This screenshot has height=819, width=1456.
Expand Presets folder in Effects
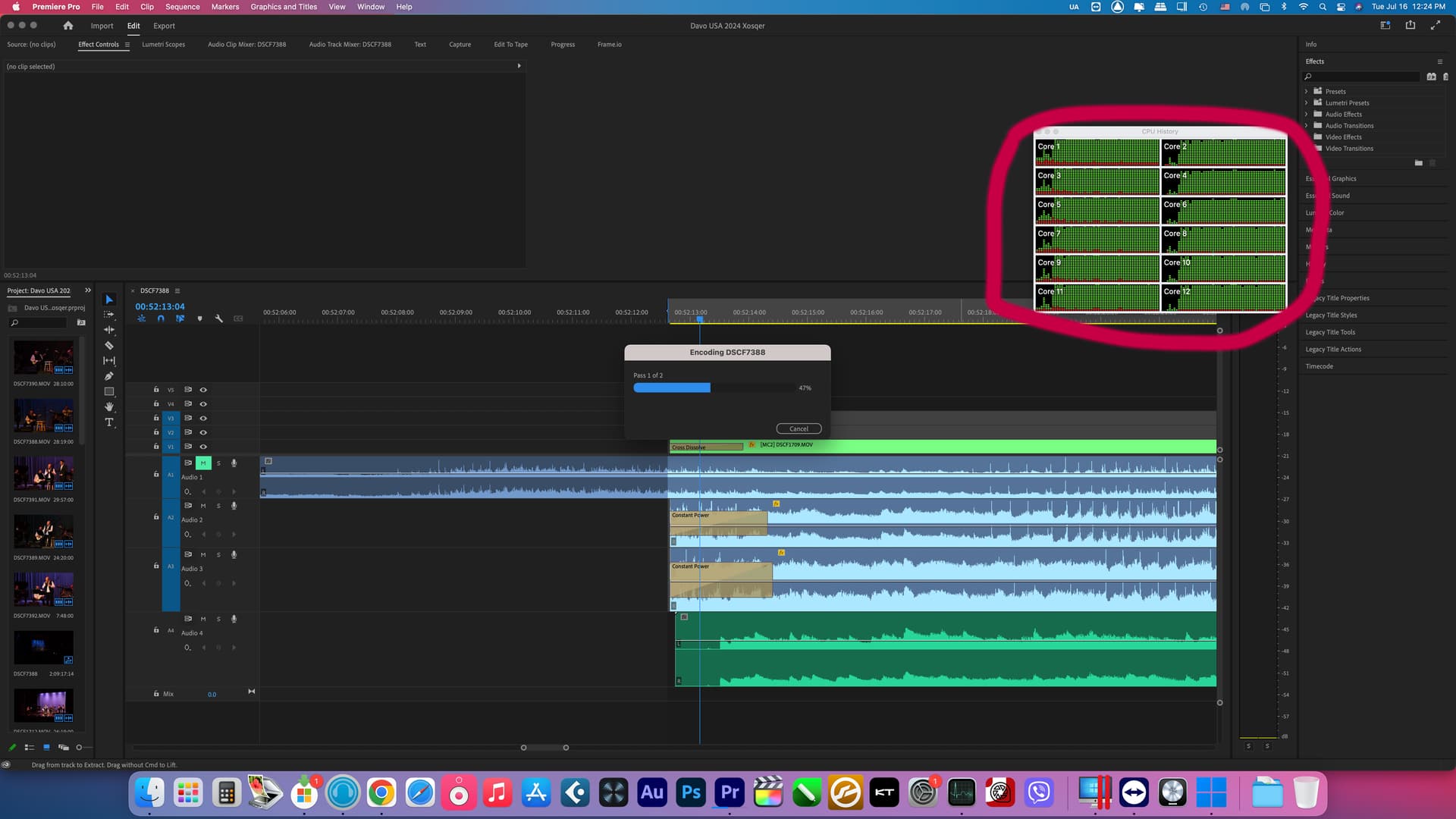coord(1306,91)
